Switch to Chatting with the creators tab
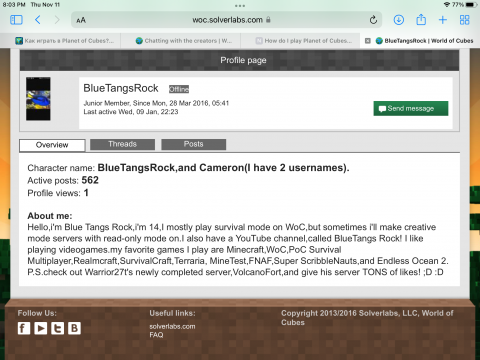This screenshot has width=480, height=360. [x=183, y=41]
